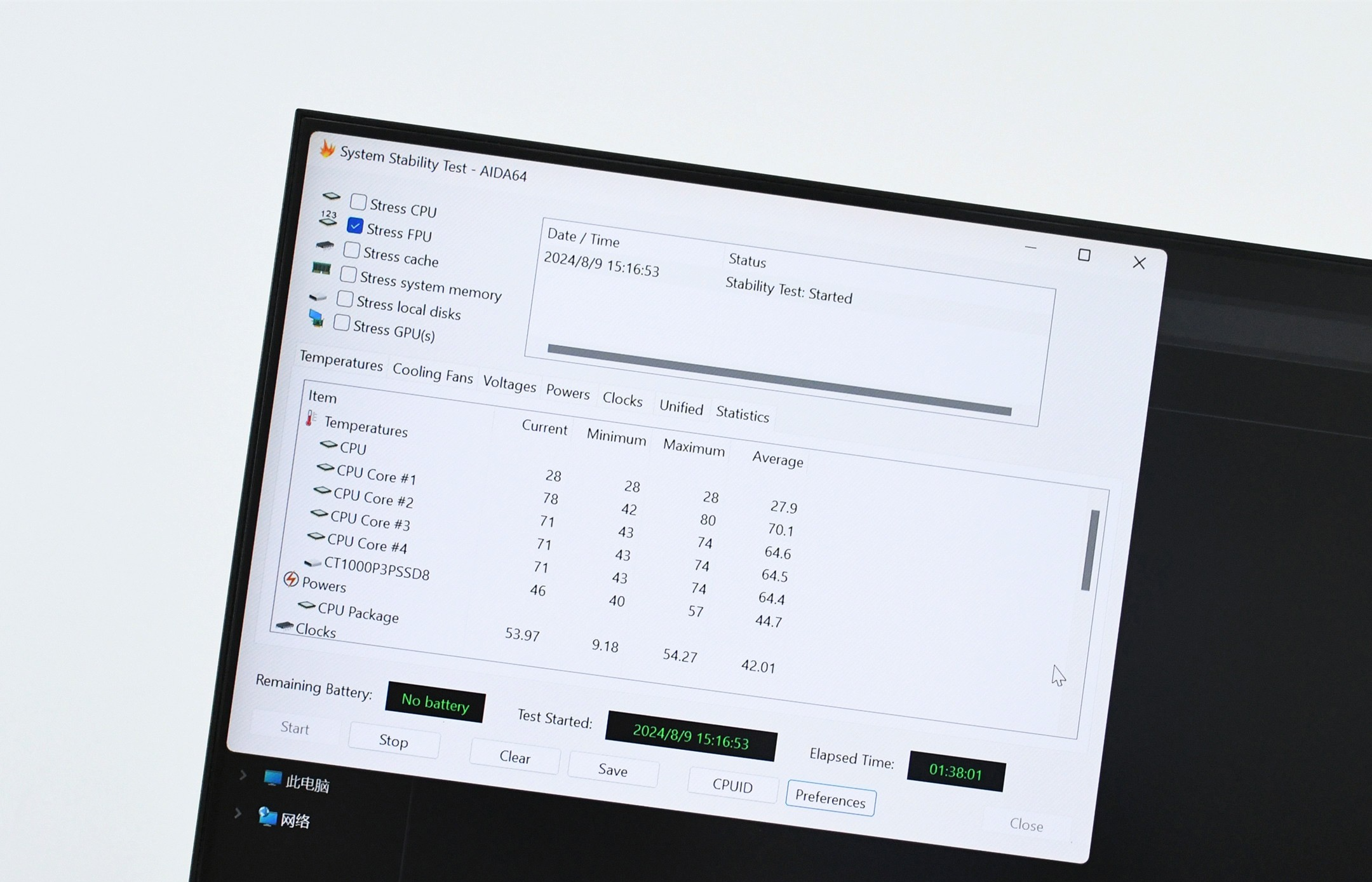This screenshot has height=882, width=1372.
Task: Click the chip icon of CPU Core #2
Action: (x=322, y=491)
